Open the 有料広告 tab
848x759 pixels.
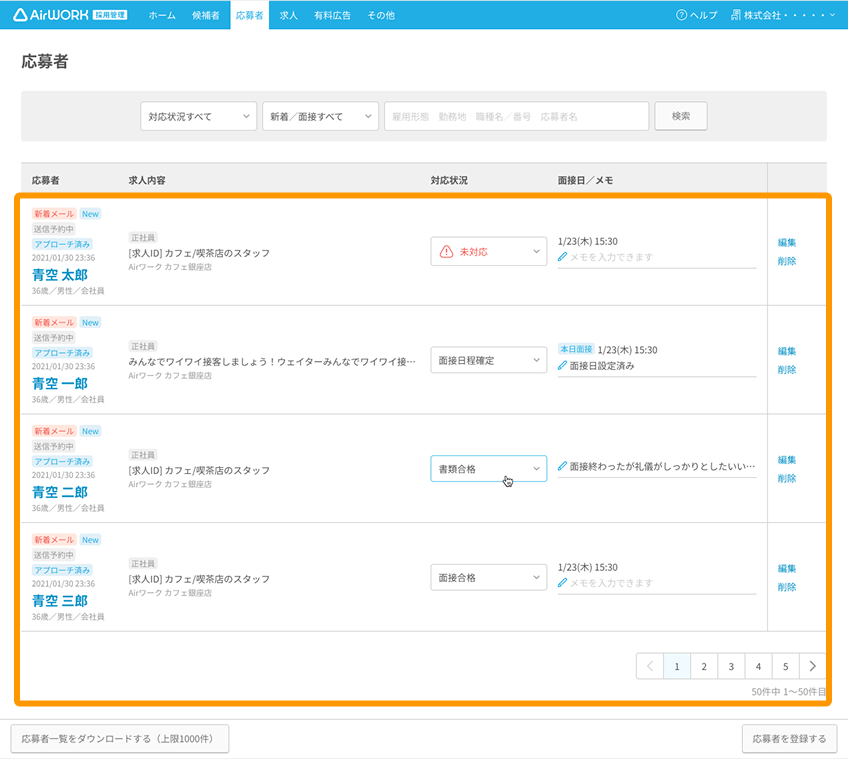[x=332, y=15]
